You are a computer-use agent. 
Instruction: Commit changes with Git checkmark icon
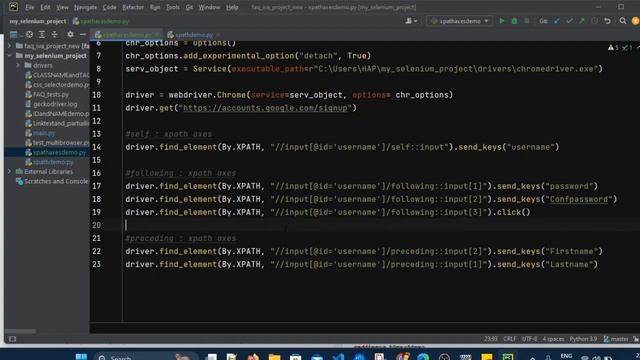pyautogui.click(x=569, y=21)
